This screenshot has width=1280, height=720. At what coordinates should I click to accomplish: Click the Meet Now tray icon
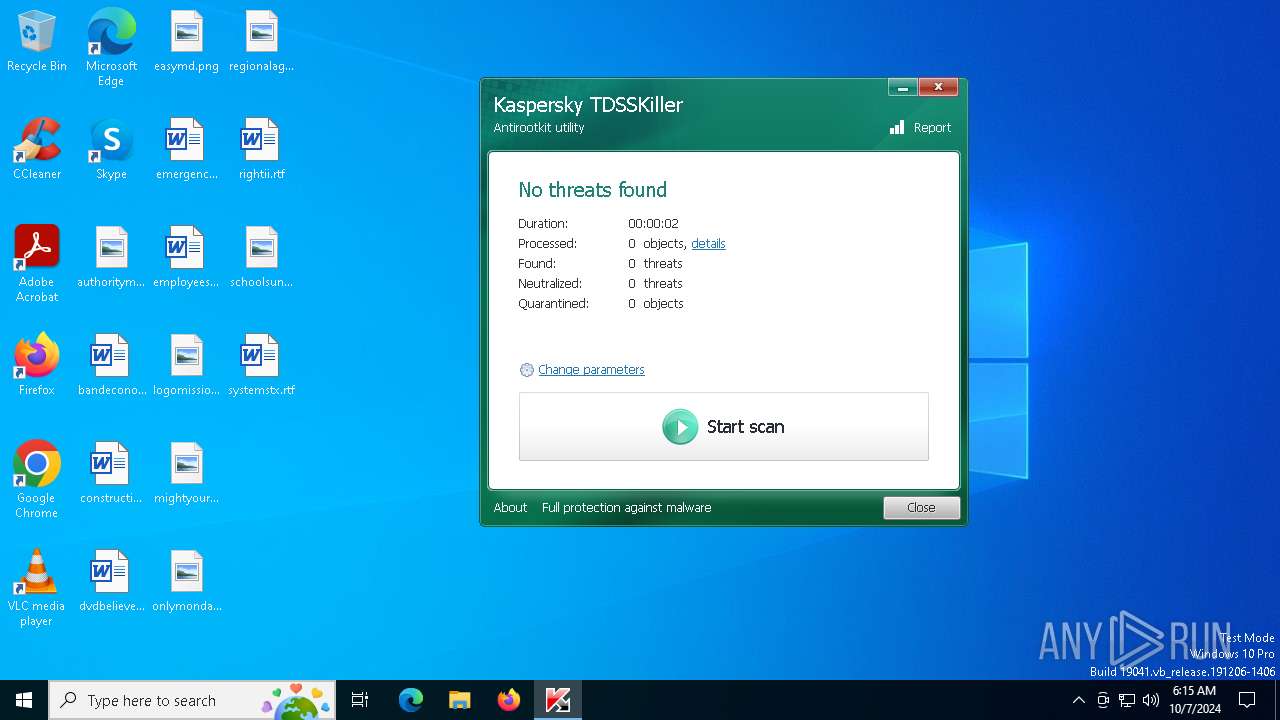(x=1103, y=700)
